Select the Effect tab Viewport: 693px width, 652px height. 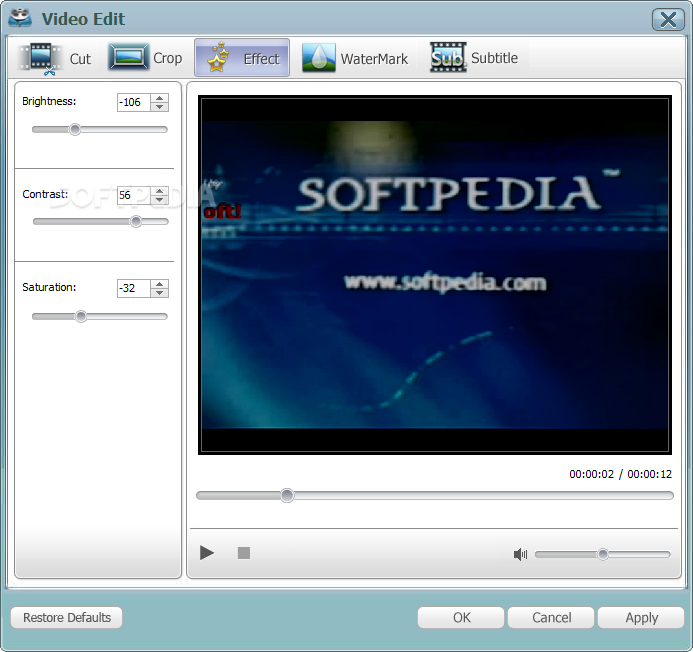click(x=242, y=58)
